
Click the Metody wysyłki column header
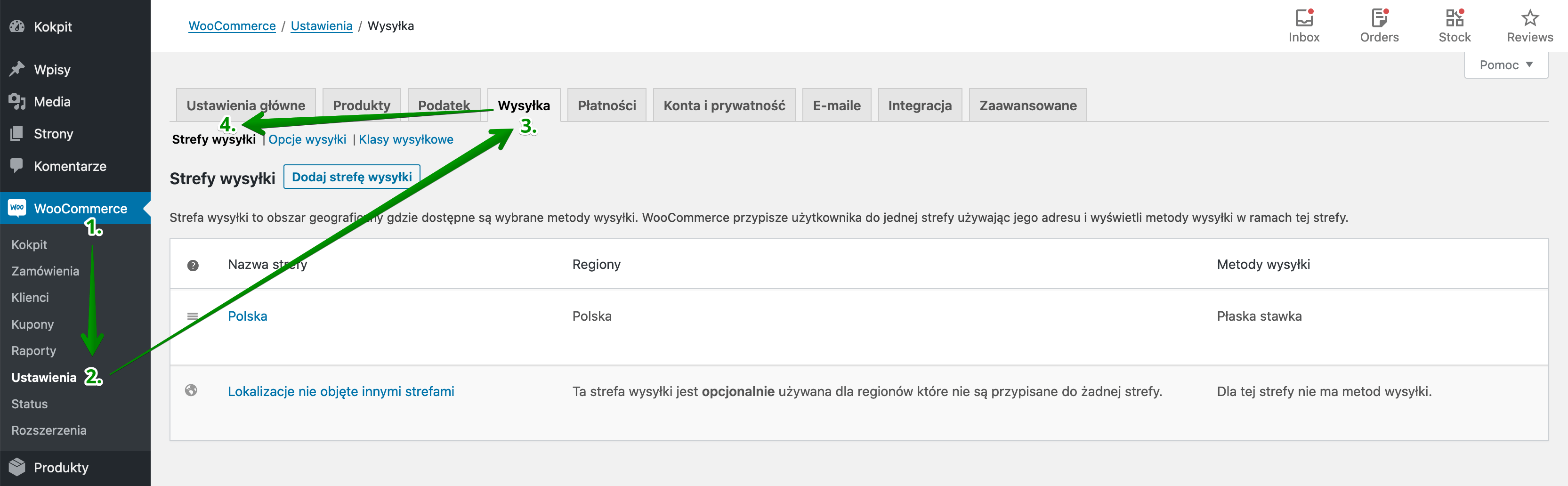pos(1263,264)
